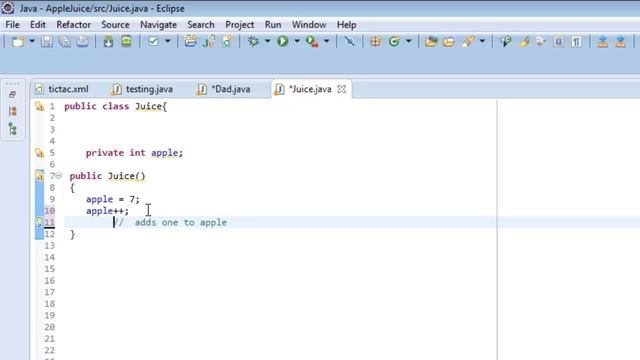Click the Search flashlight toolbar icon
The image size is (640, 360).
pos(468,42)
